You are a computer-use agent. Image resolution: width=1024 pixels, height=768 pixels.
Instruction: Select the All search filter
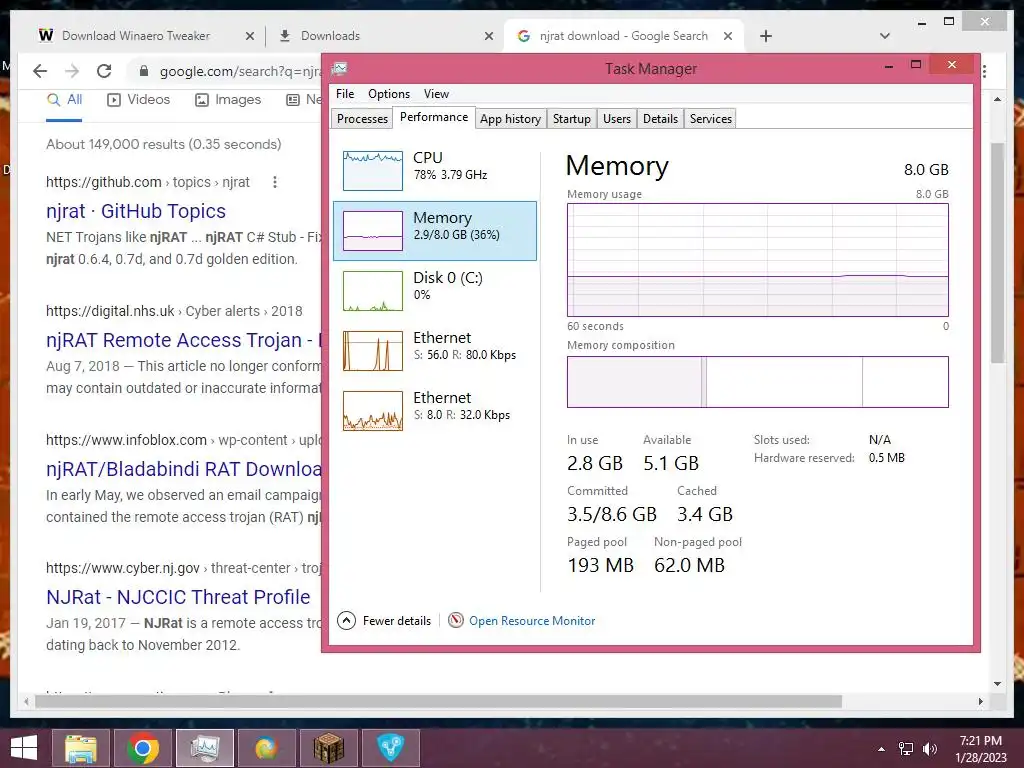(x=64, y=100)
